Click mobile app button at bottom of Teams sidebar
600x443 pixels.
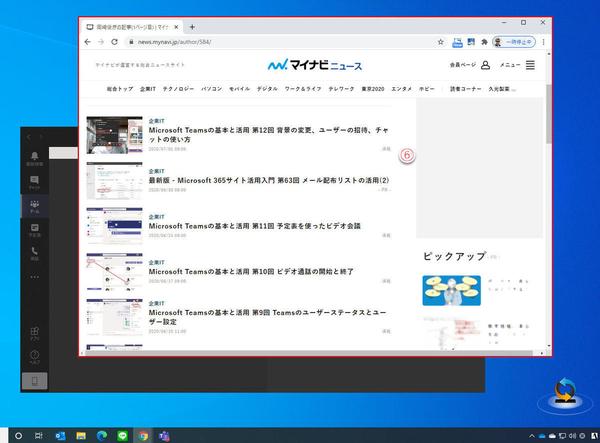pos(34,381)
